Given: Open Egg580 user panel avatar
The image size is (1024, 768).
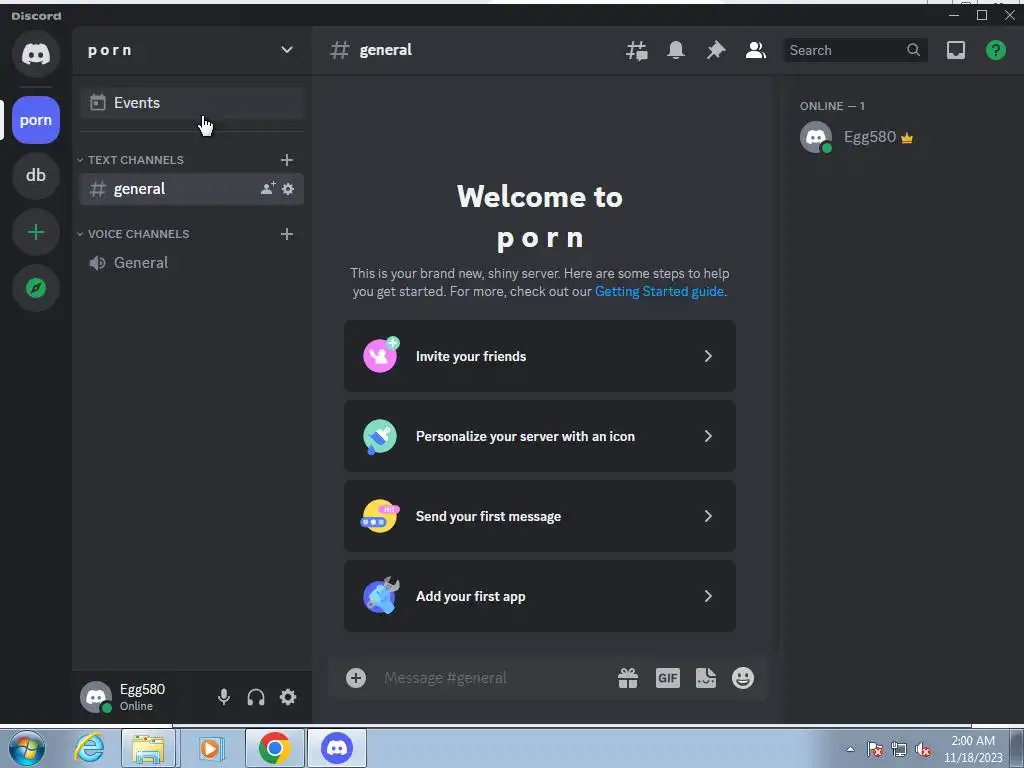Looking at the screenshot, I should tap(95, 697).
